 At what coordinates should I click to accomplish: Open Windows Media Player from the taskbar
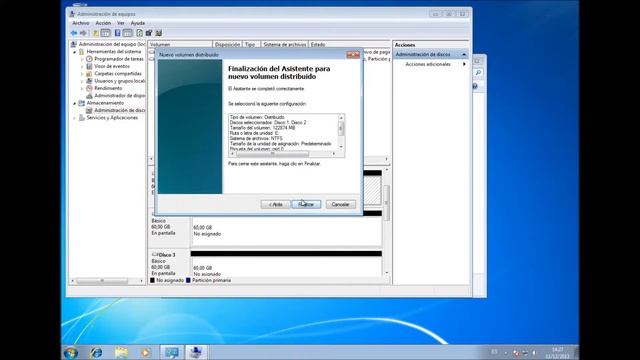pos(146,352)
